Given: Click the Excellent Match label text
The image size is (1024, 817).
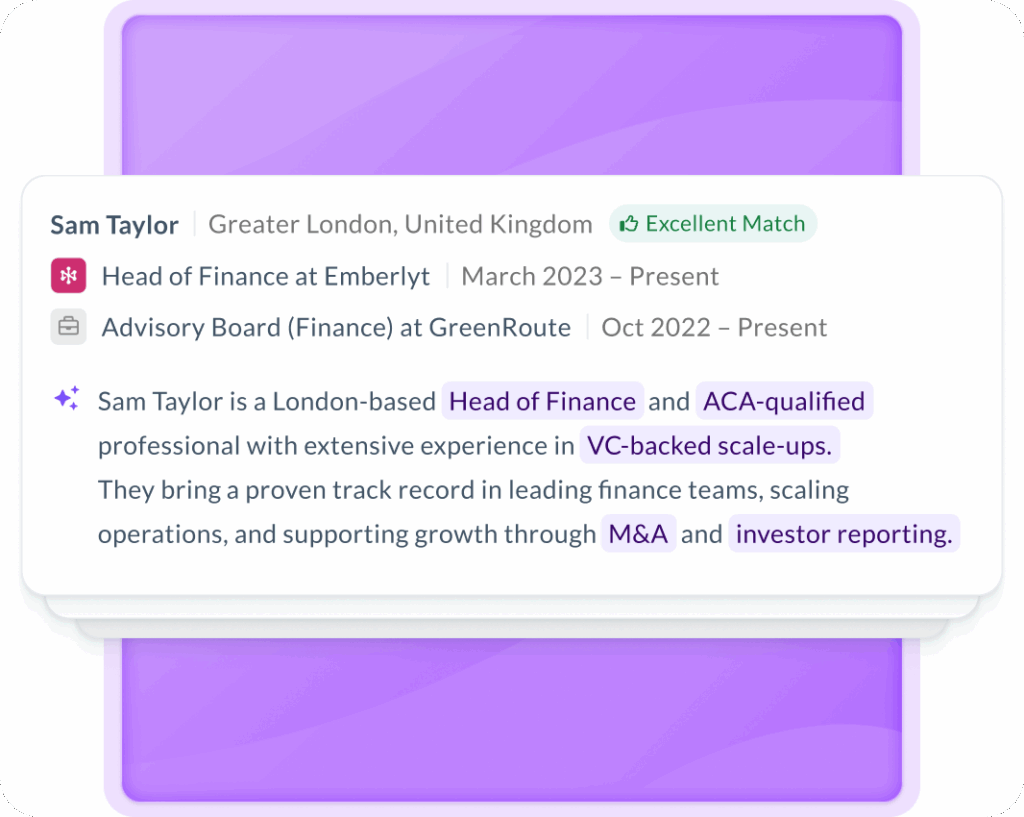Looking at the screenshot, I should pos(725,224).
